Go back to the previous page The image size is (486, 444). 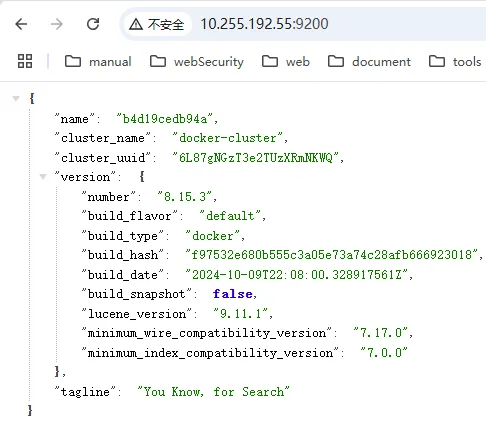tap(21, 24)
